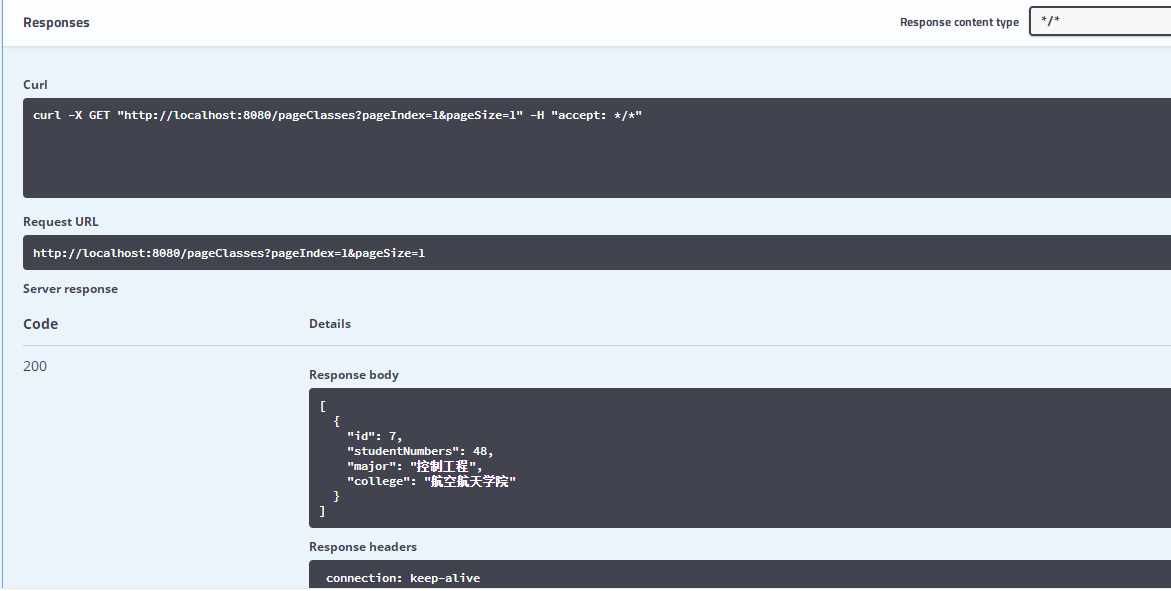Click the connection: keep-alive header line
This screenshot has height=591, width=1171.
(x=403, y=578)
